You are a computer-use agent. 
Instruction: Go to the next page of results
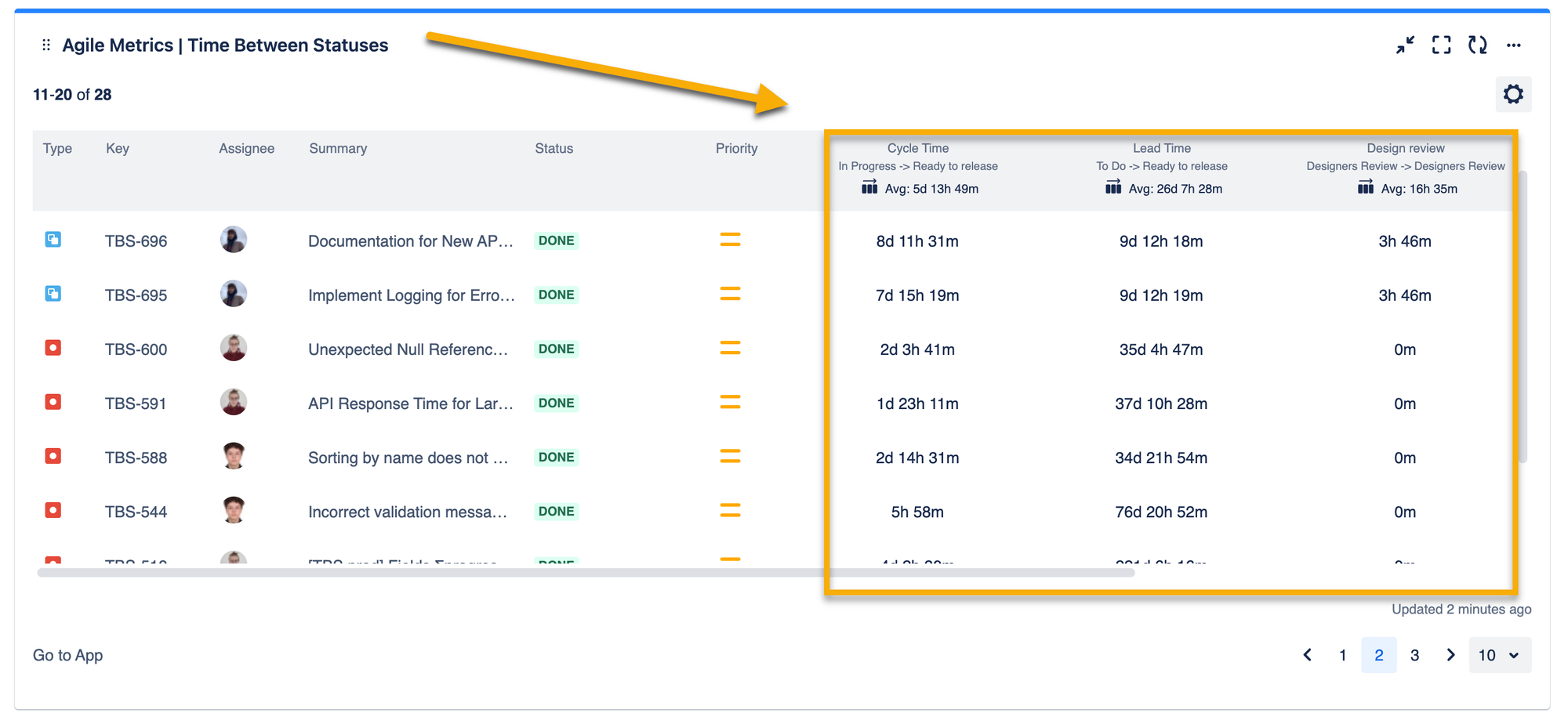click(x=1450, y=655)
